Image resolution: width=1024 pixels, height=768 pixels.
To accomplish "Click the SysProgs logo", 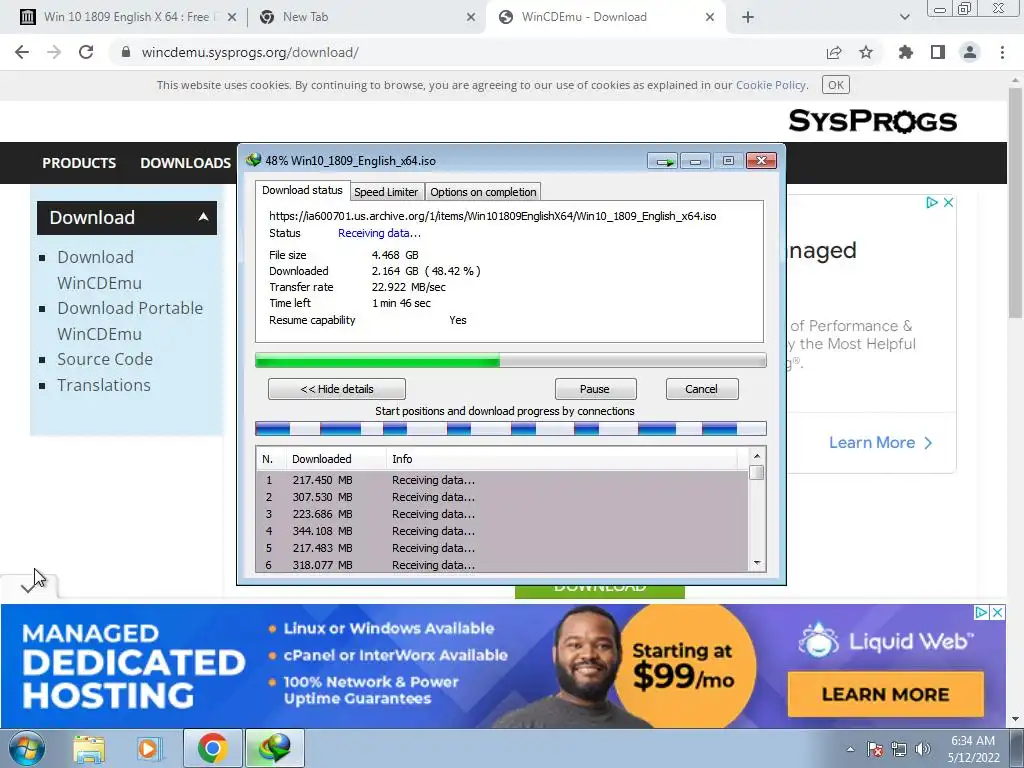I will point(872,121).
